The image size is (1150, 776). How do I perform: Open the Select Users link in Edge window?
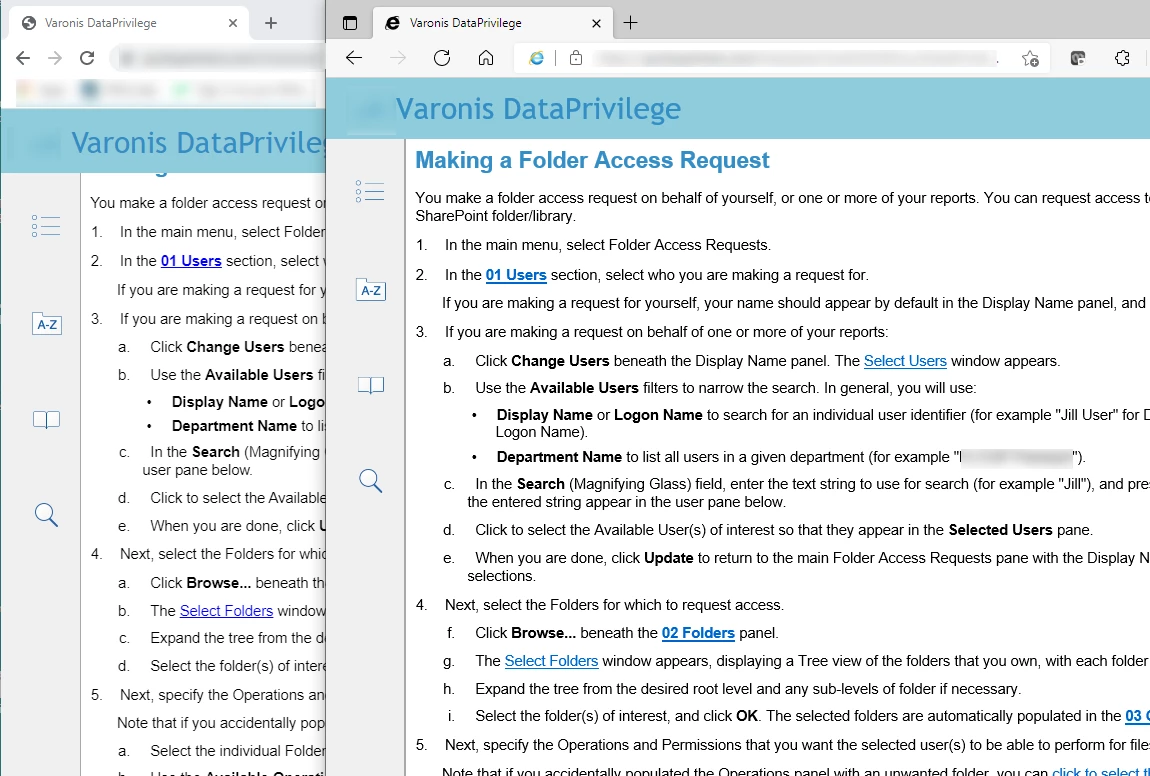(905, 361)
